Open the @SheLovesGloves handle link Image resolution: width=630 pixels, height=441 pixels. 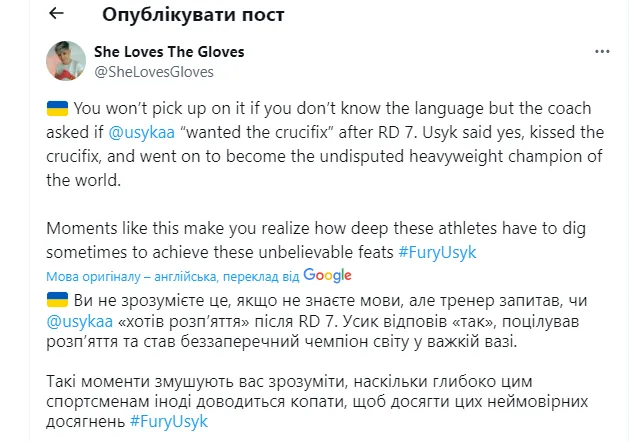pyautogui.click(x=154, y=72)
